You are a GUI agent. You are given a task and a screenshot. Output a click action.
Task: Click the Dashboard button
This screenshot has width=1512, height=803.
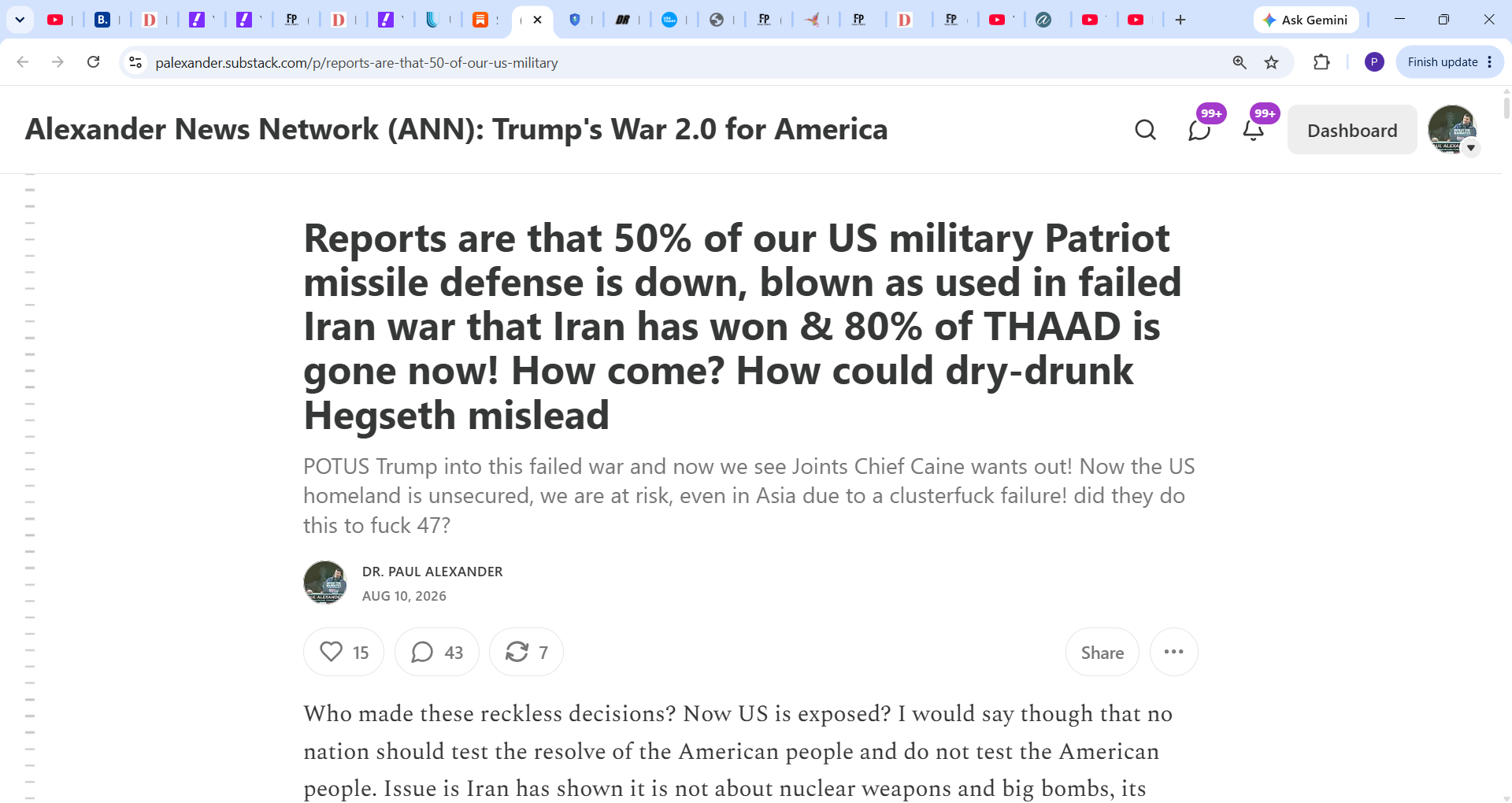(x=1352, y=130)
